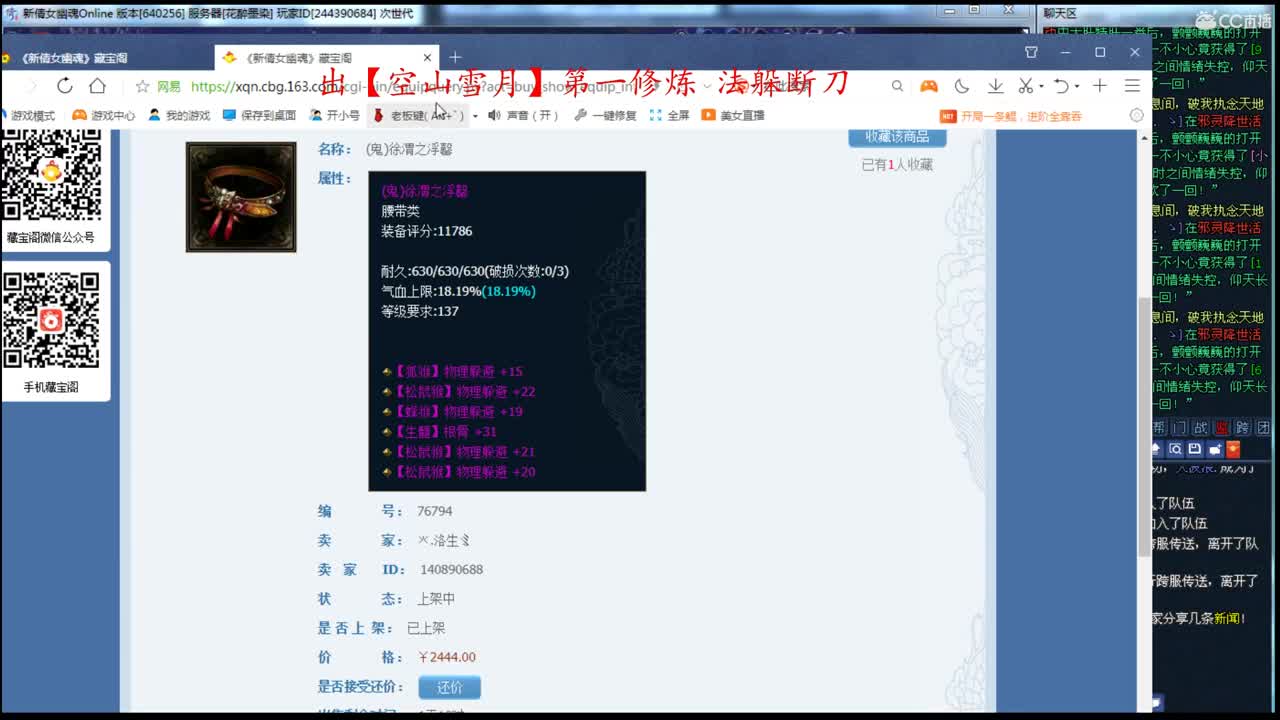
Task: Open the browser hamburger menu
Action: coord(1132,86)
